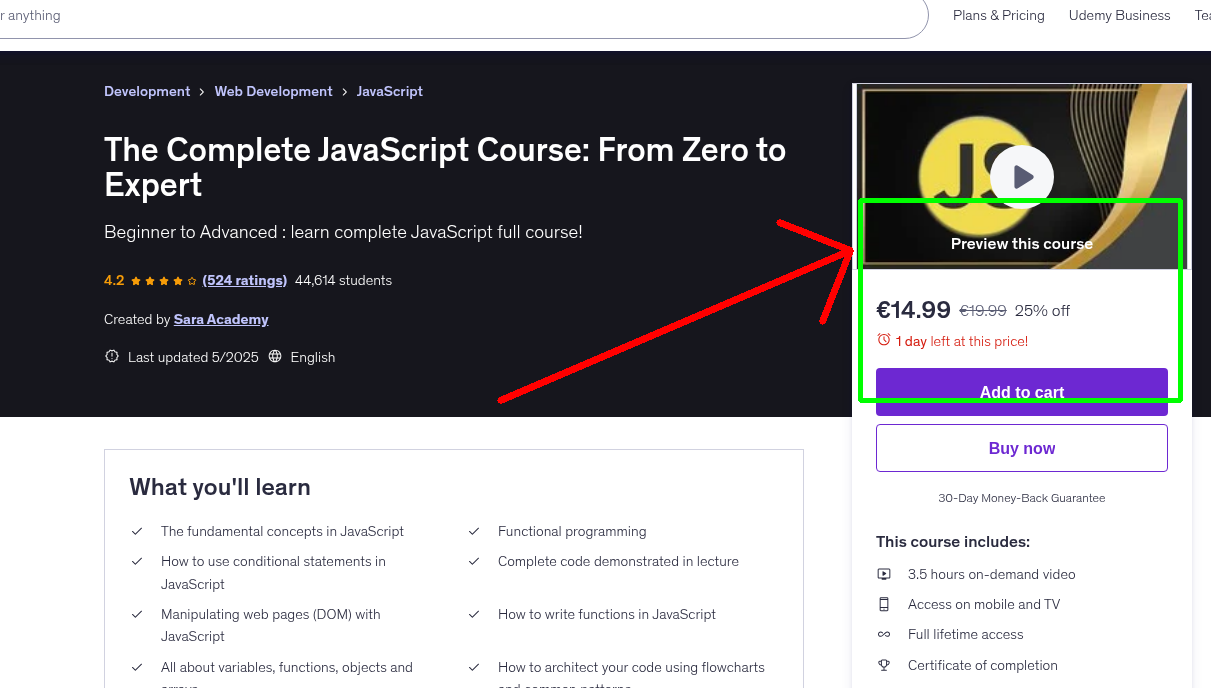Click the globe icon beside English

(x=275, y=357)
